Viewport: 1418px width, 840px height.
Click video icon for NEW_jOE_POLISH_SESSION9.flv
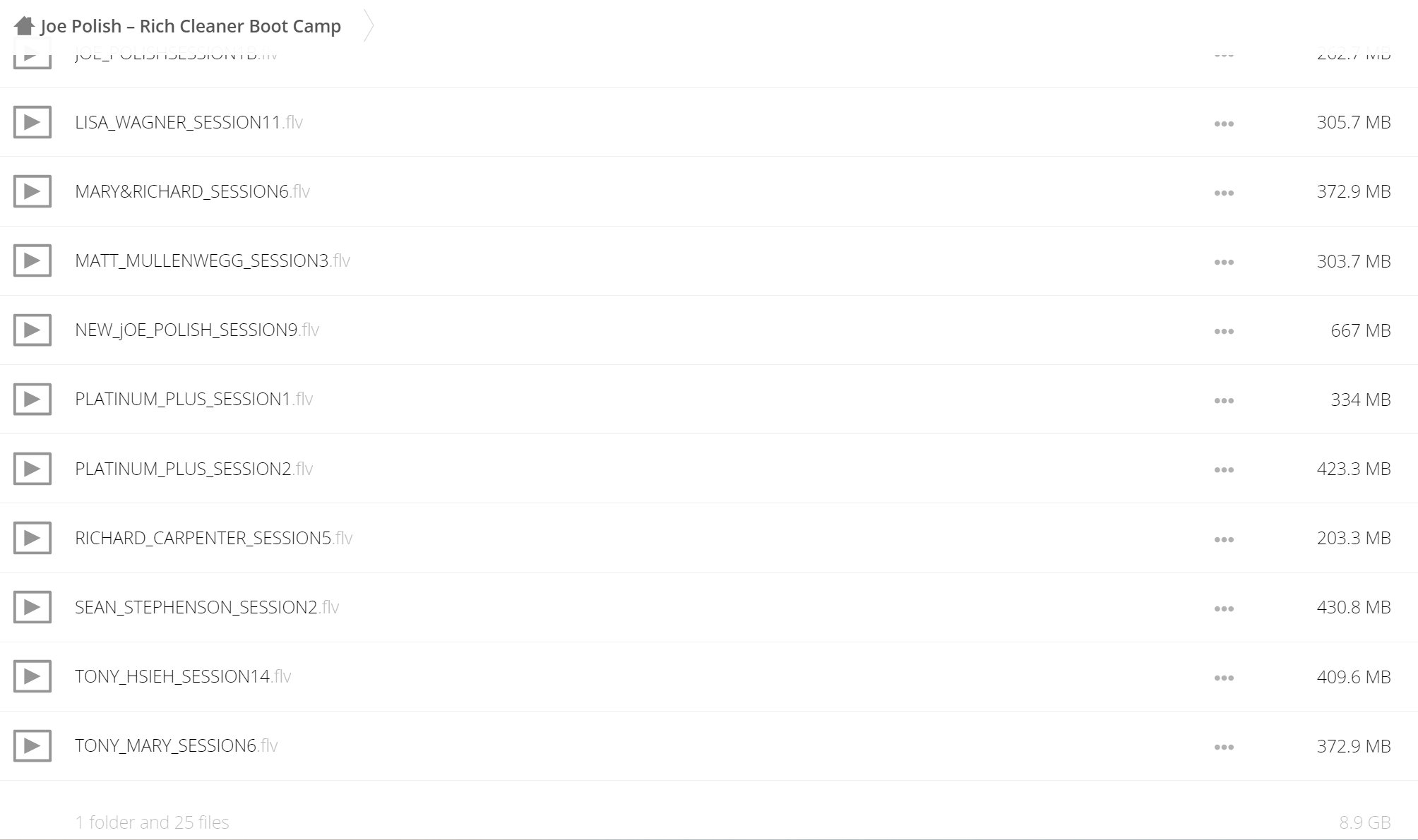32,330
